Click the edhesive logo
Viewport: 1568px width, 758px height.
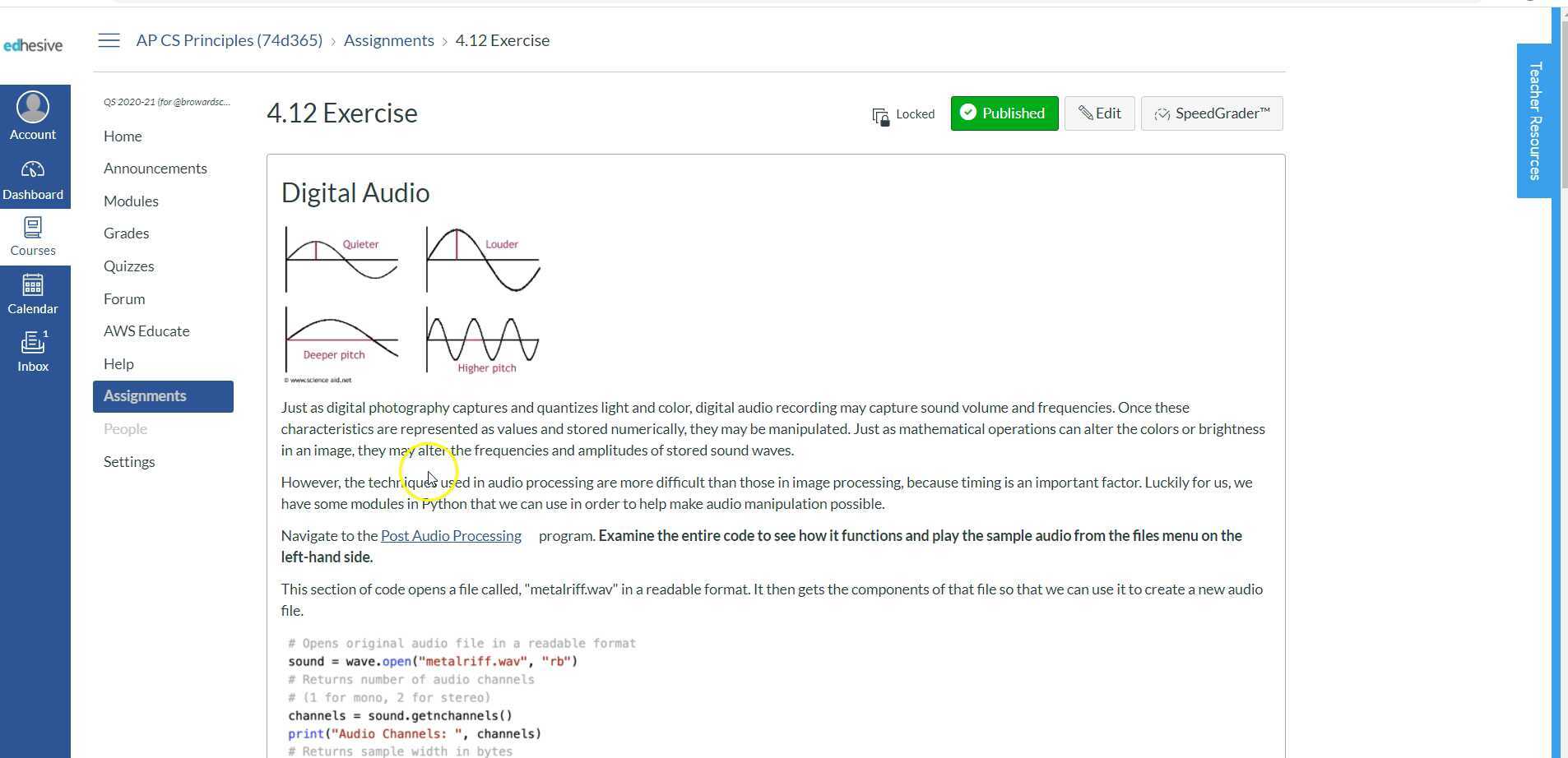[x=33, y=45]
